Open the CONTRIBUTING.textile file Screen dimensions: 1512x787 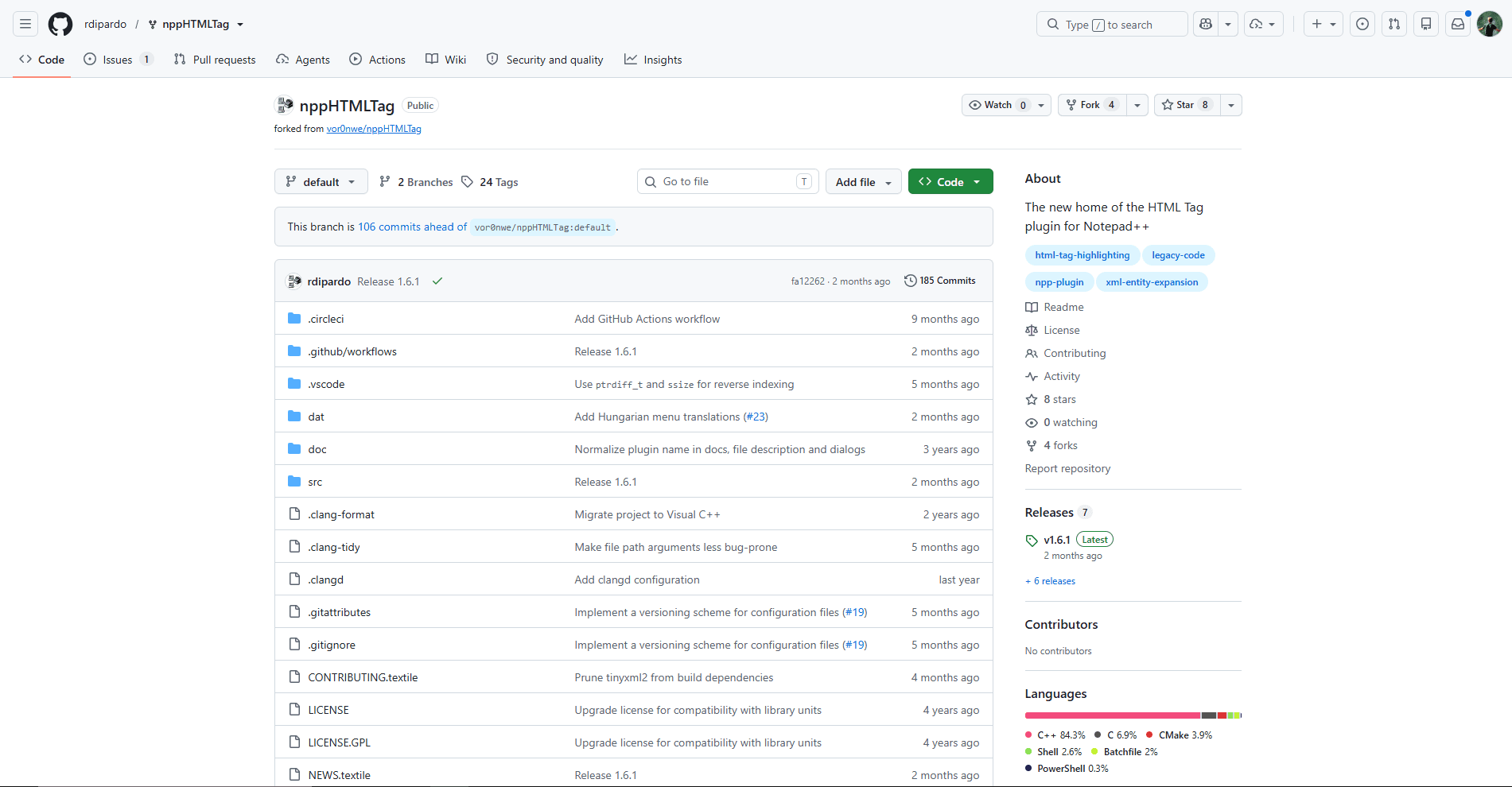[x=363, y=677]
